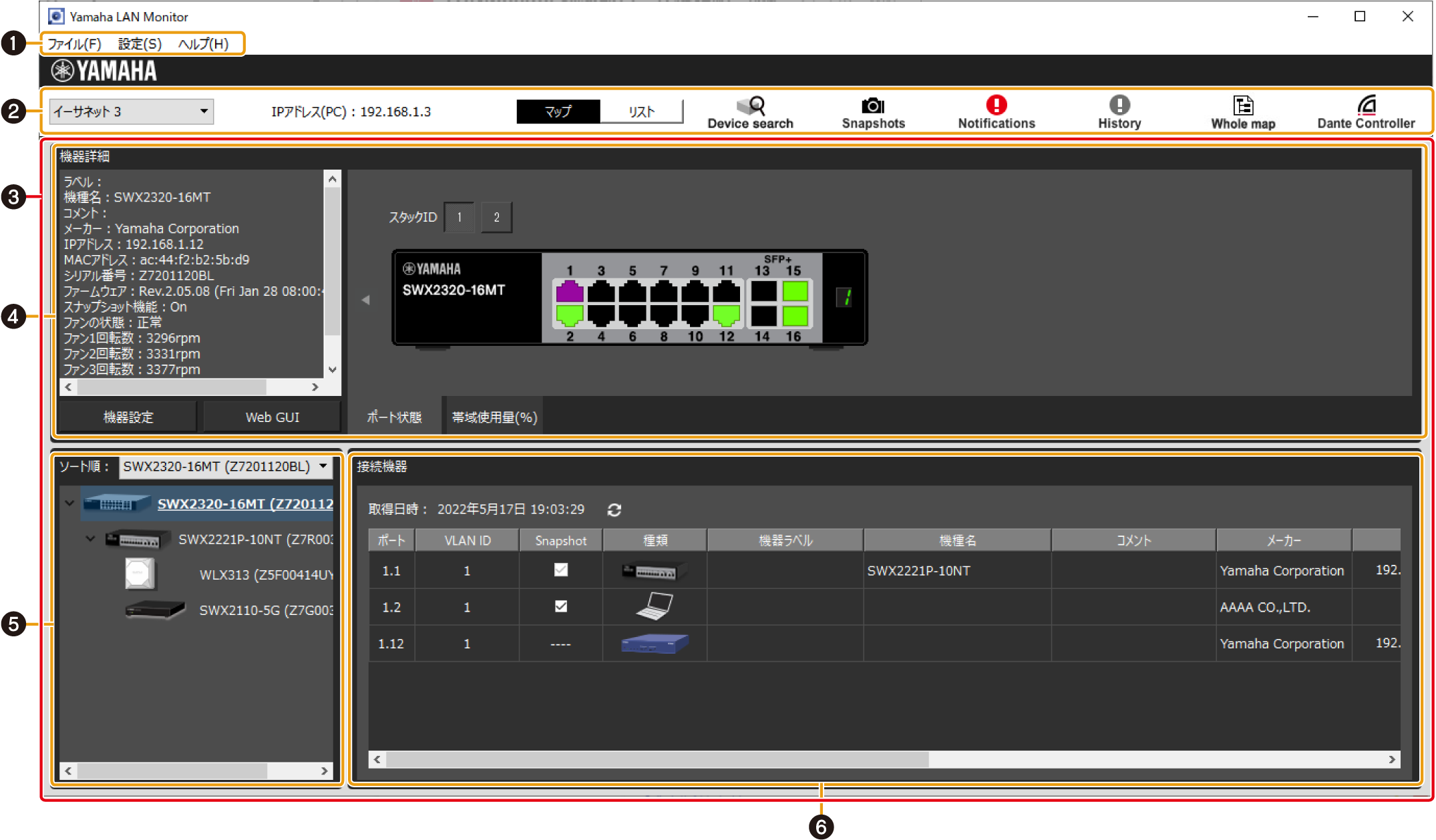
Task: Switch to リスト view
Action: pos(641,112)
